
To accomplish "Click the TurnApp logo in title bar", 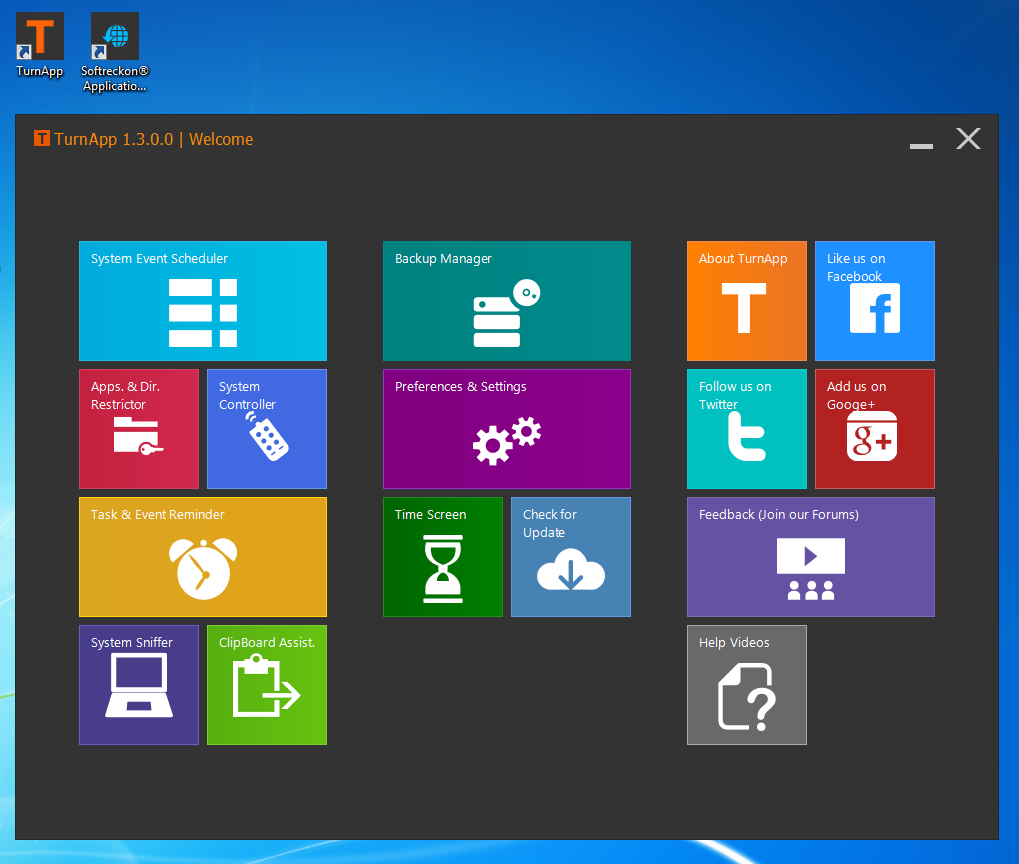I will tap(42, 138).
